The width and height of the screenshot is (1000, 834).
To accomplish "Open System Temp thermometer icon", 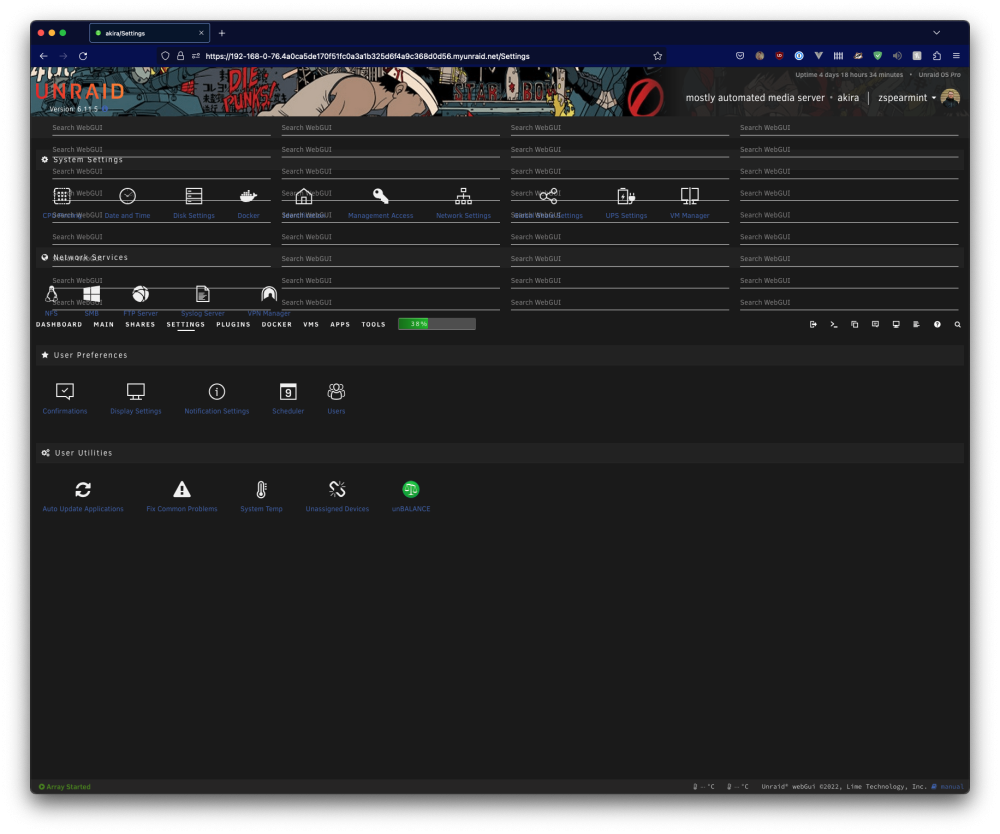I will coord(261,490).
